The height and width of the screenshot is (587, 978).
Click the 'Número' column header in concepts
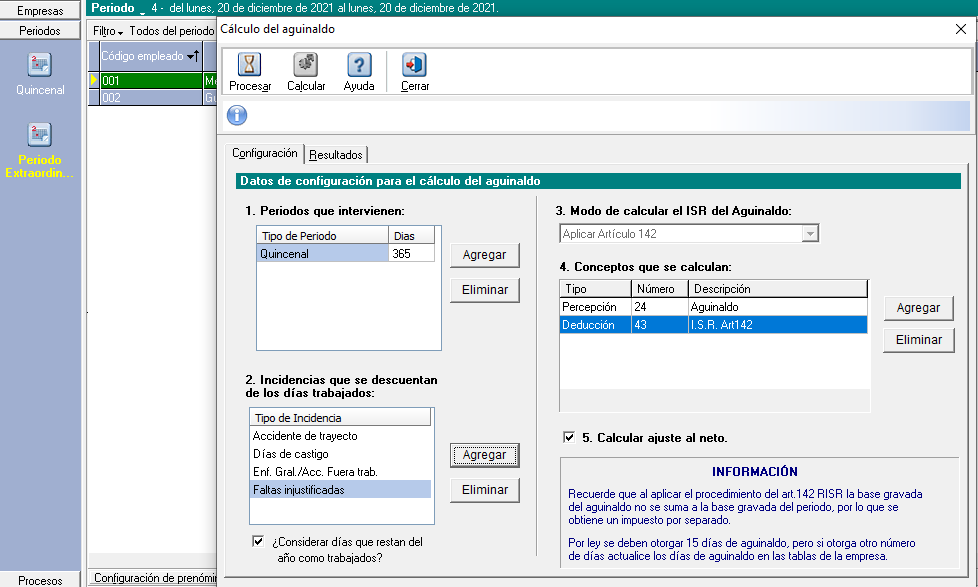click(x=660, y=289)
